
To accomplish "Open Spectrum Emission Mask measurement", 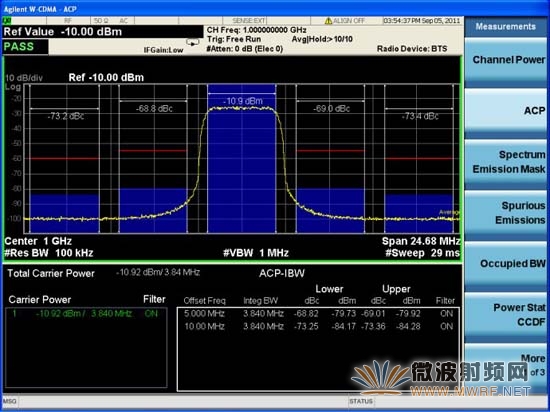I will coord(505,162).
